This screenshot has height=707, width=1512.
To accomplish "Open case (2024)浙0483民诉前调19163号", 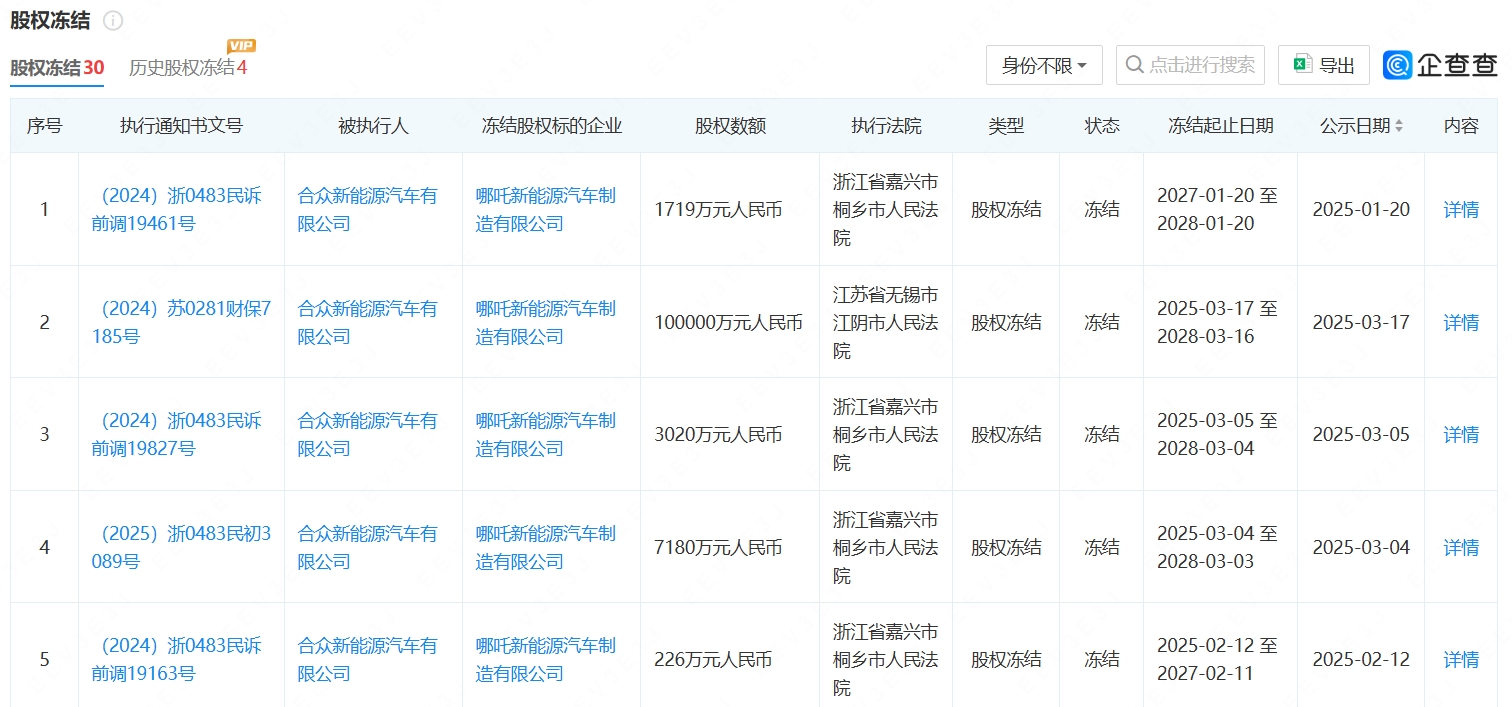I will pos(176,659).
